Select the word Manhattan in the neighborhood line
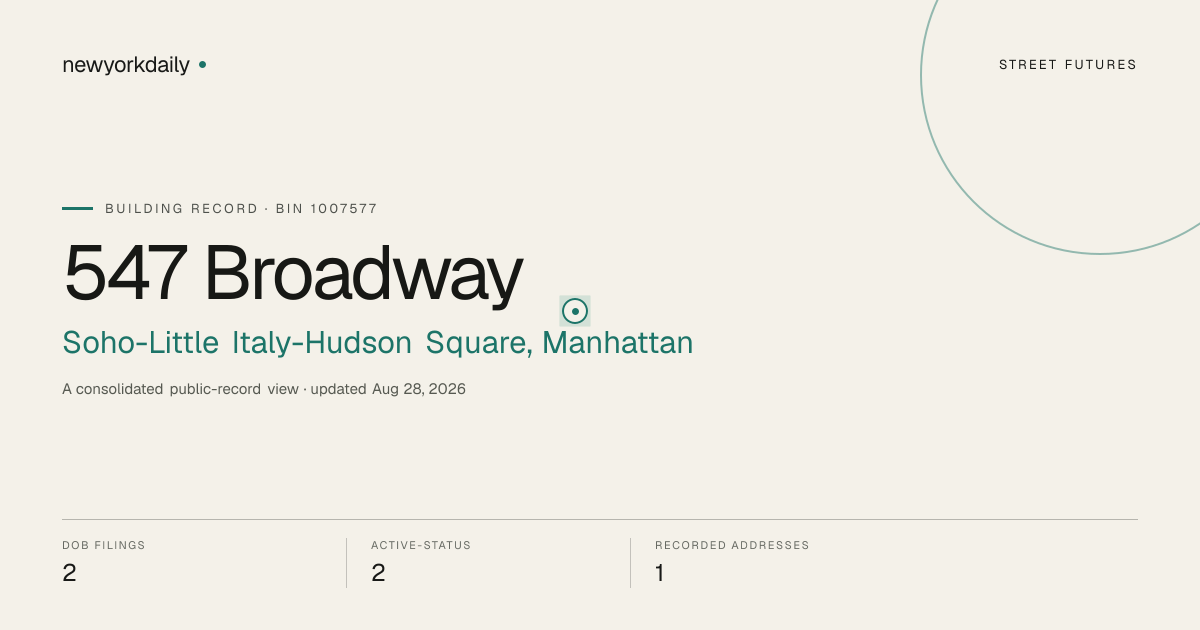This screenshot has width=1200, height=630. [x=618, y=343]
